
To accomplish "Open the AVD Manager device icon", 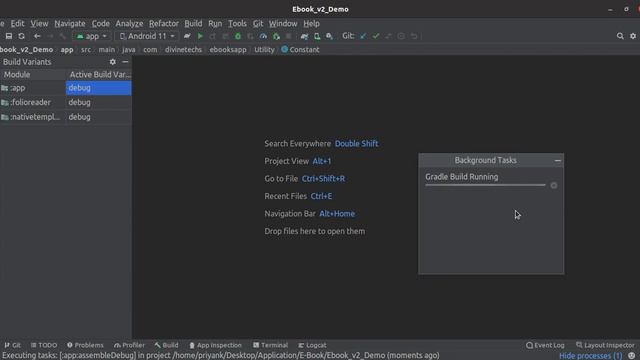I will 317,36.
